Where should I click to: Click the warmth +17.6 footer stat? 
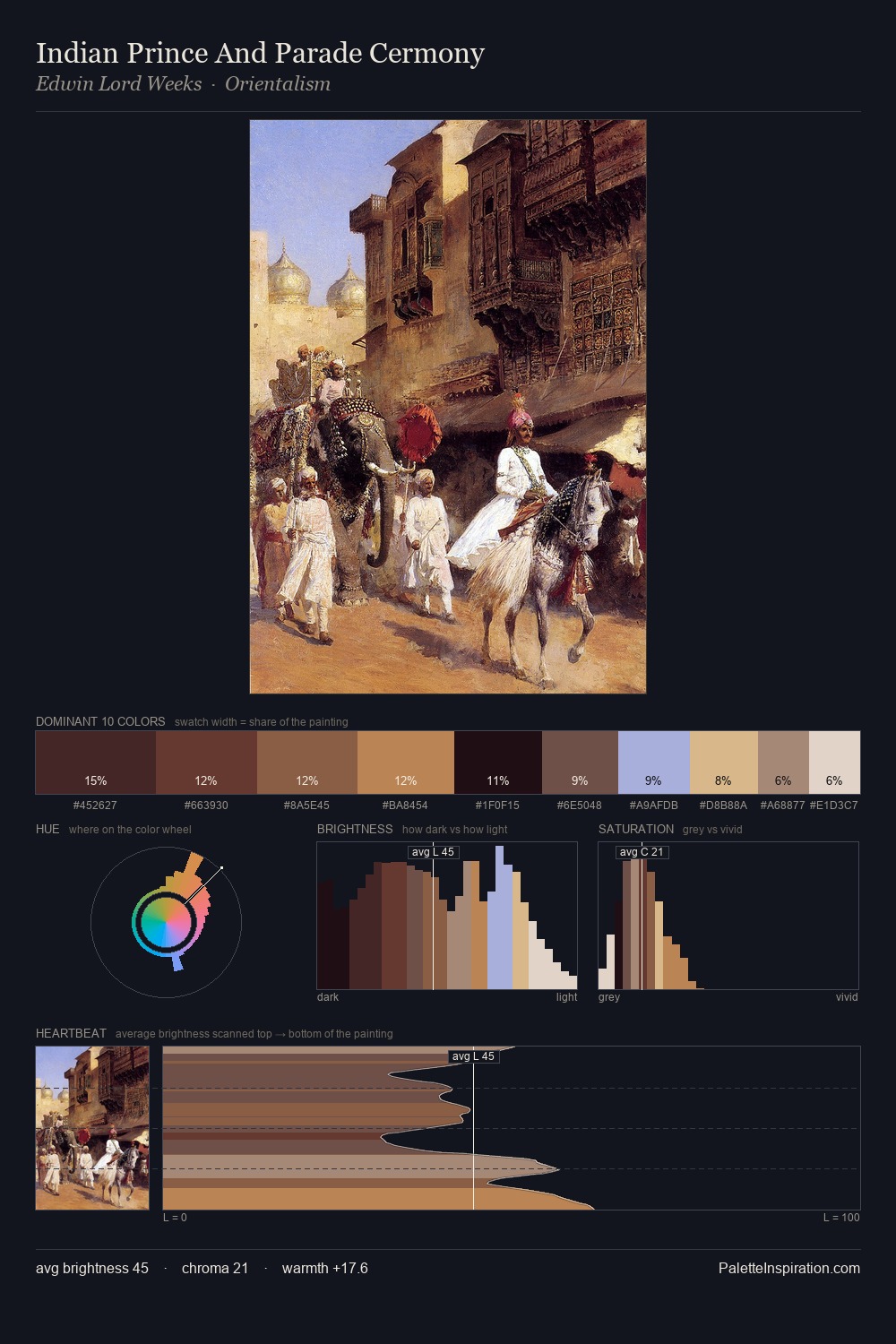[325, 1269]
